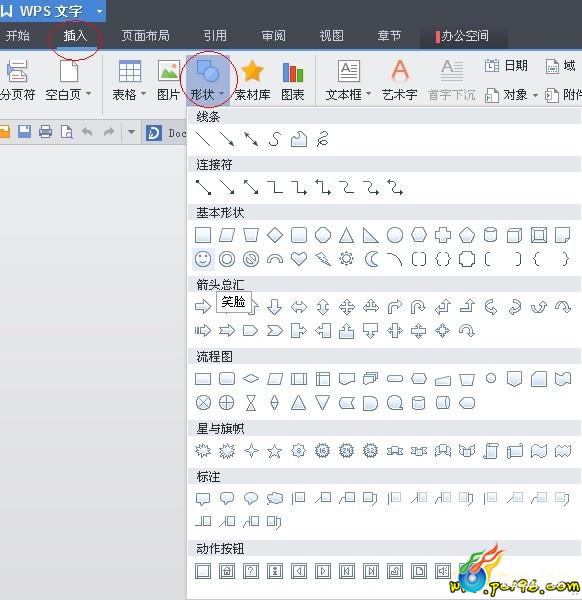582x600 pixels.
Task: Click the Redo arrow
Action: (109, 132)
